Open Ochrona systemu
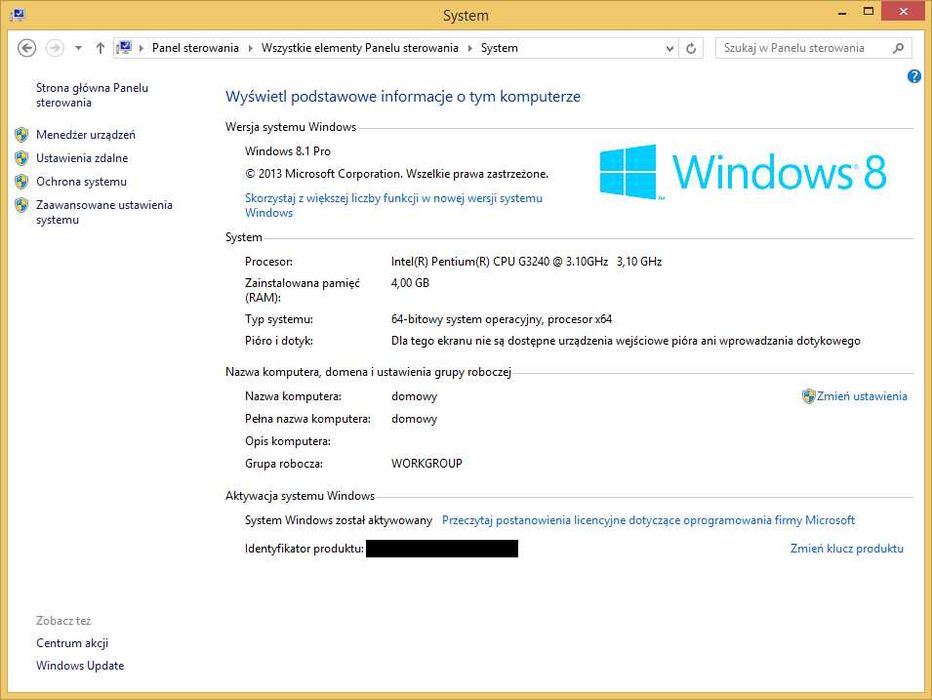Image resolution: width=932 pixels, height=700 pixels. (x=81, y=182)
